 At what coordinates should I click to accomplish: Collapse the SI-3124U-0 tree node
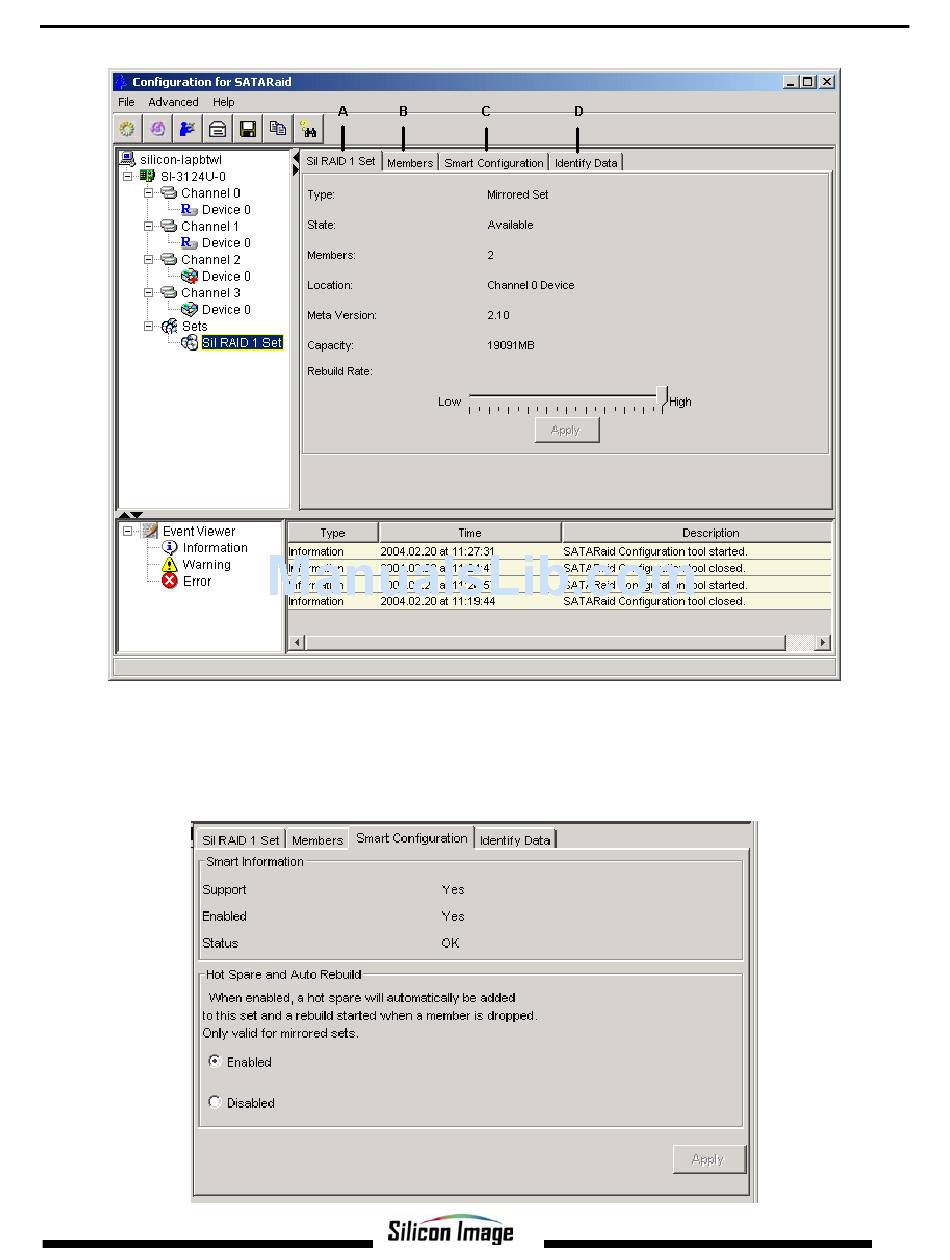128,176
